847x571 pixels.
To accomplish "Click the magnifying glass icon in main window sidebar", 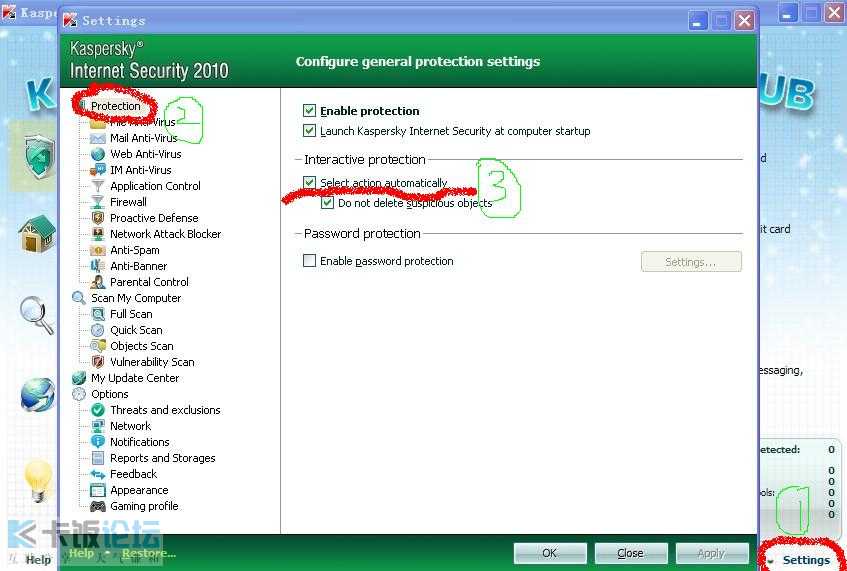I will (37, 315).
